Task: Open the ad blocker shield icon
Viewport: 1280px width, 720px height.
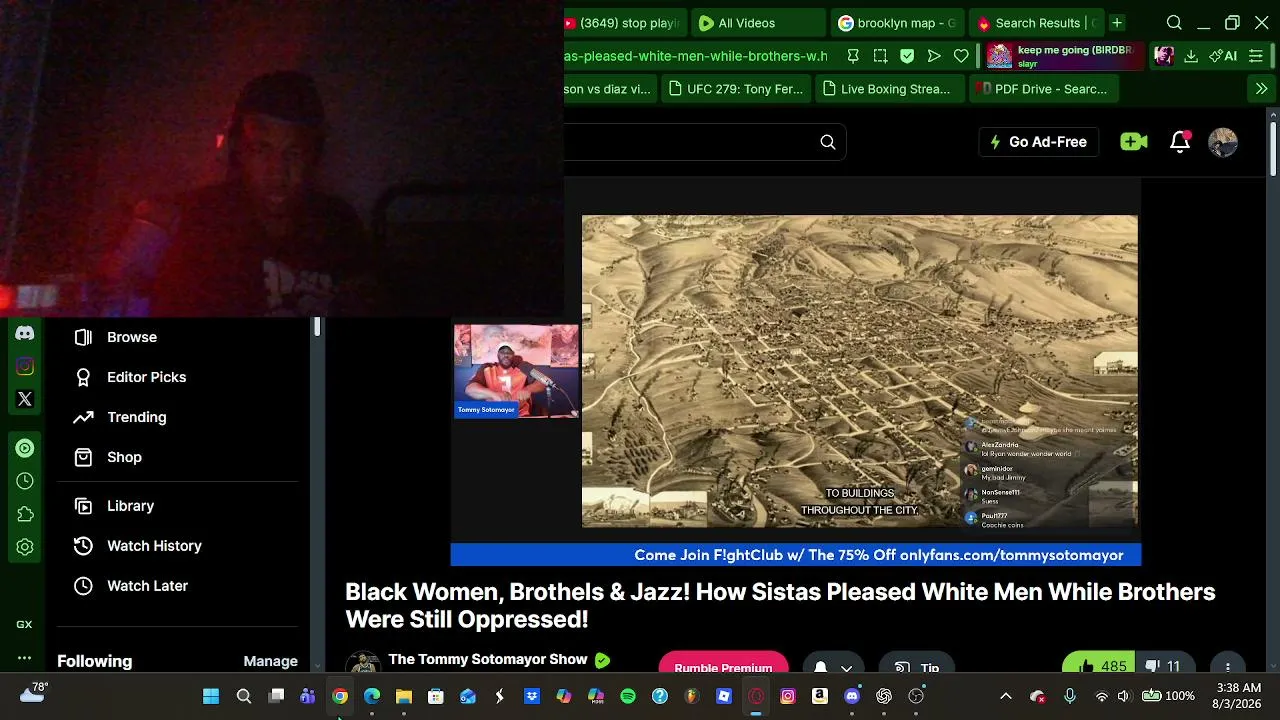Action: click(907, 56)
